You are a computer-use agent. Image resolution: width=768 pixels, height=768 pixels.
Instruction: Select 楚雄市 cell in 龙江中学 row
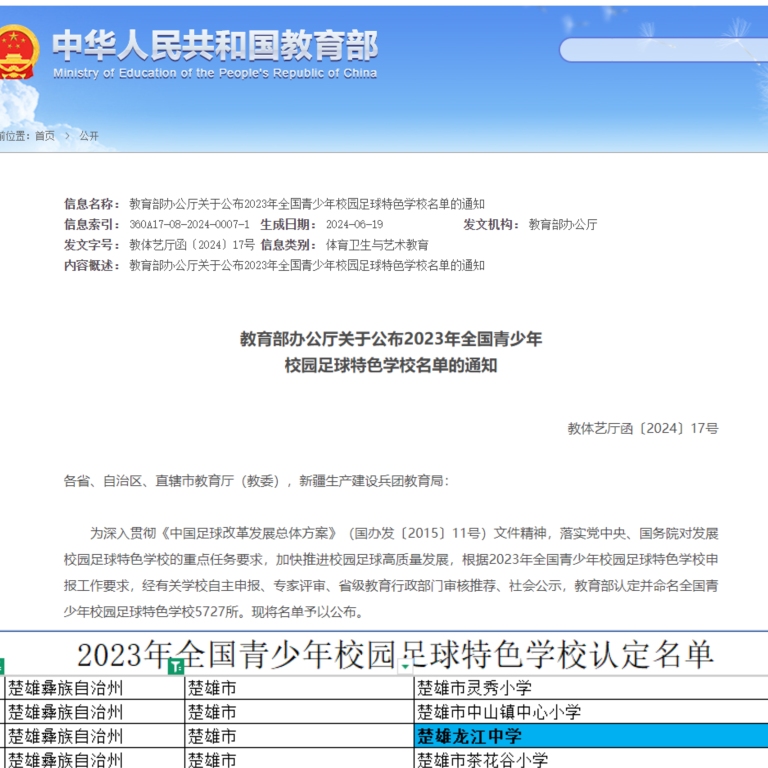coord(299,736)
